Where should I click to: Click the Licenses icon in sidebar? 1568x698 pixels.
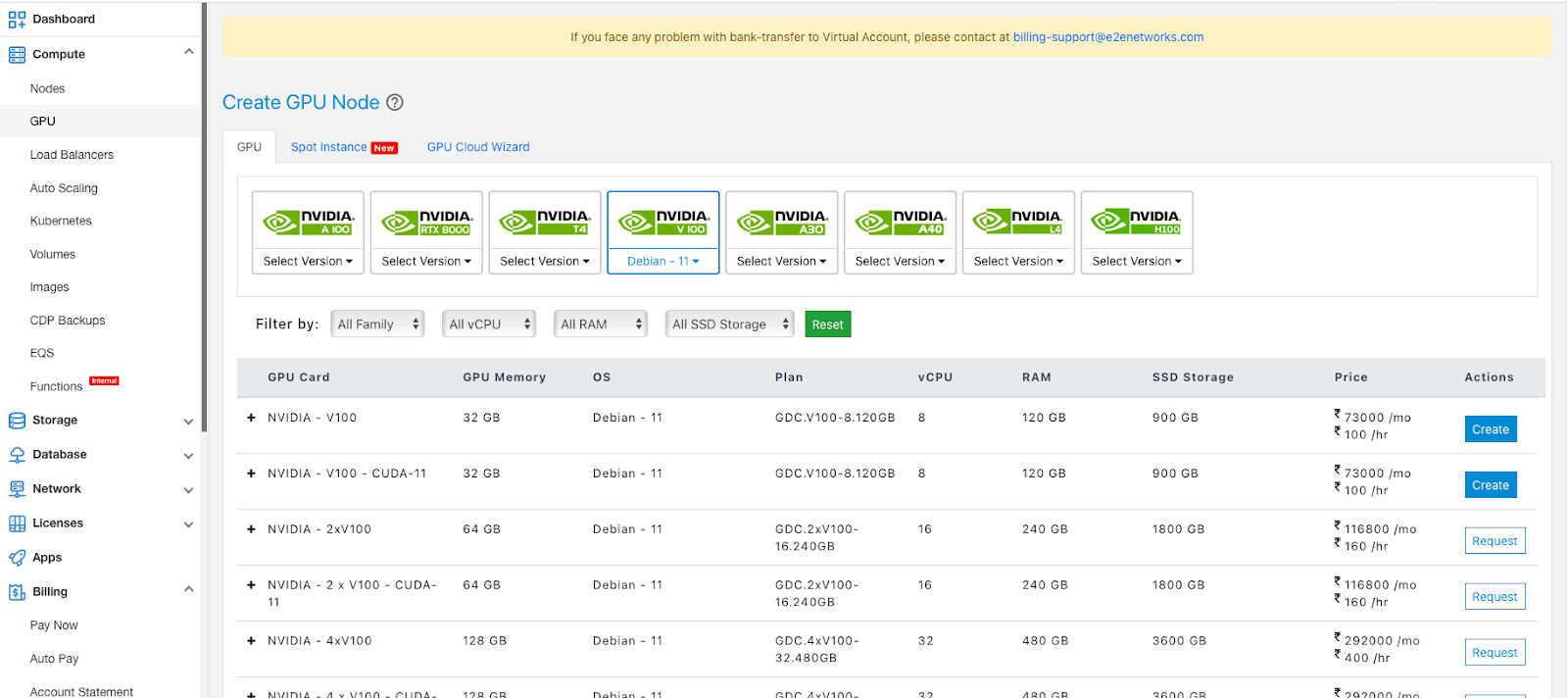coord(17,523)
